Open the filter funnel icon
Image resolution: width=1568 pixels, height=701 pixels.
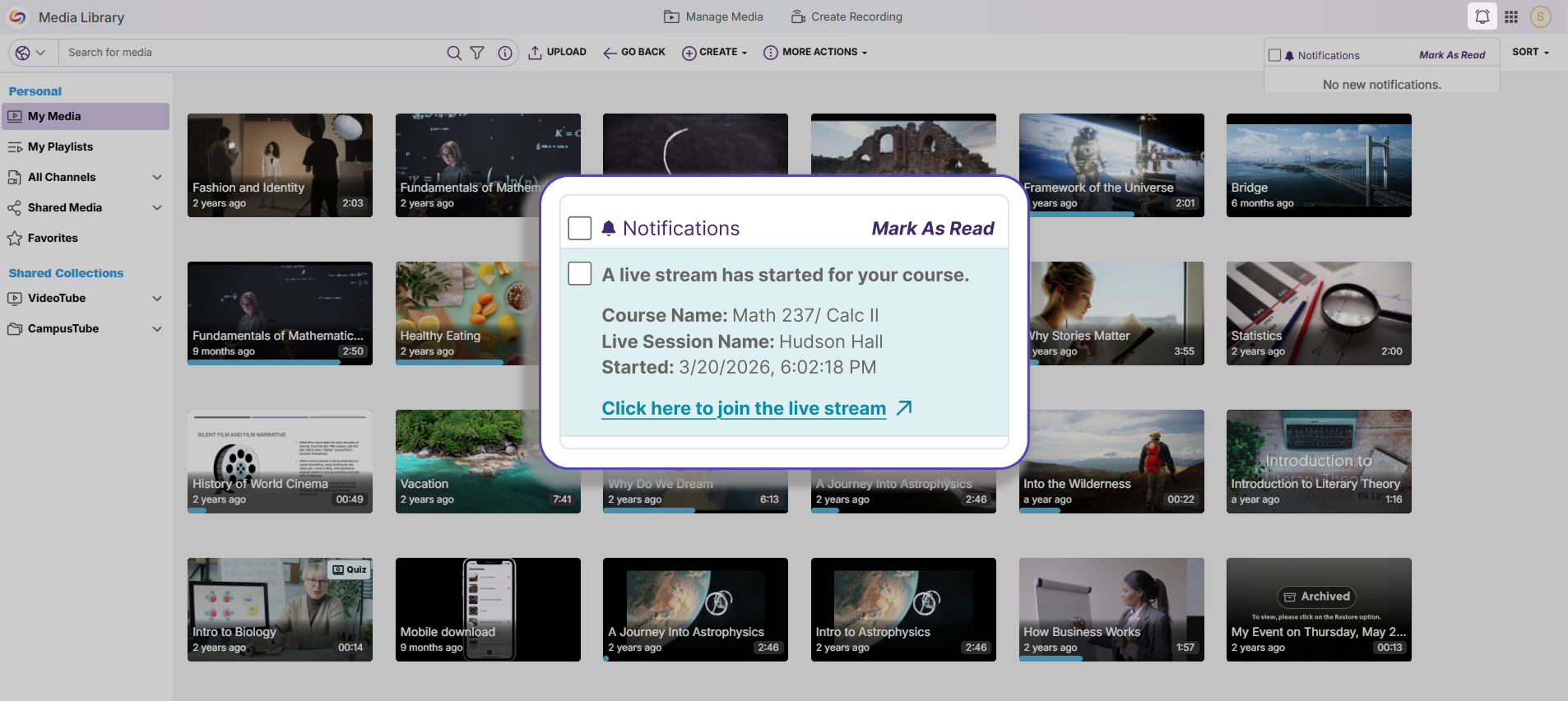coord(477,53)
